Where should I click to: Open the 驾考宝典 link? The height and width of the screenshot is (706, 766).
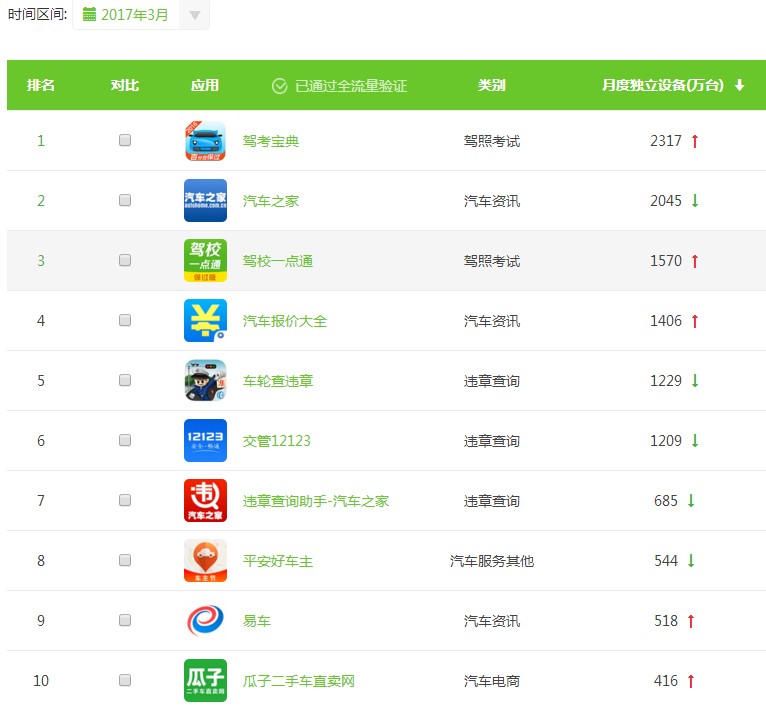271,141
